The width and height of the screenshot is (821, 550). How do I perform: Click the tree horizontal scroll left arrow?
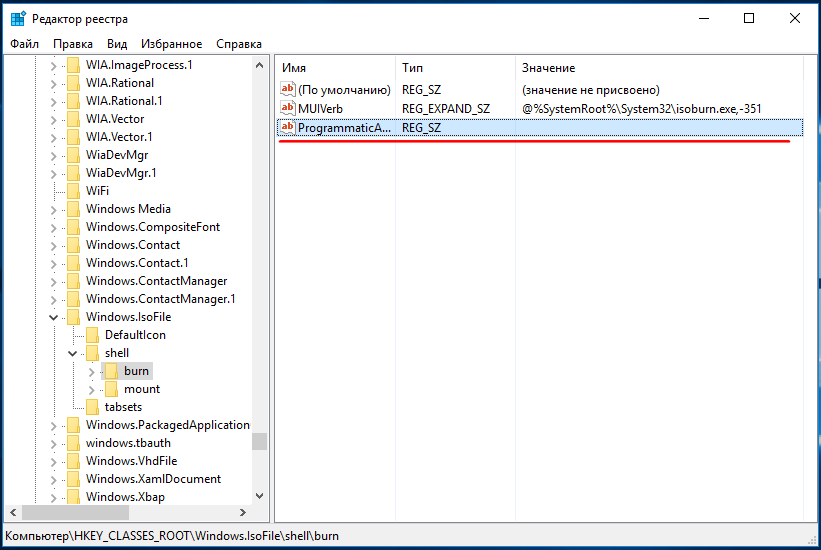13,512
